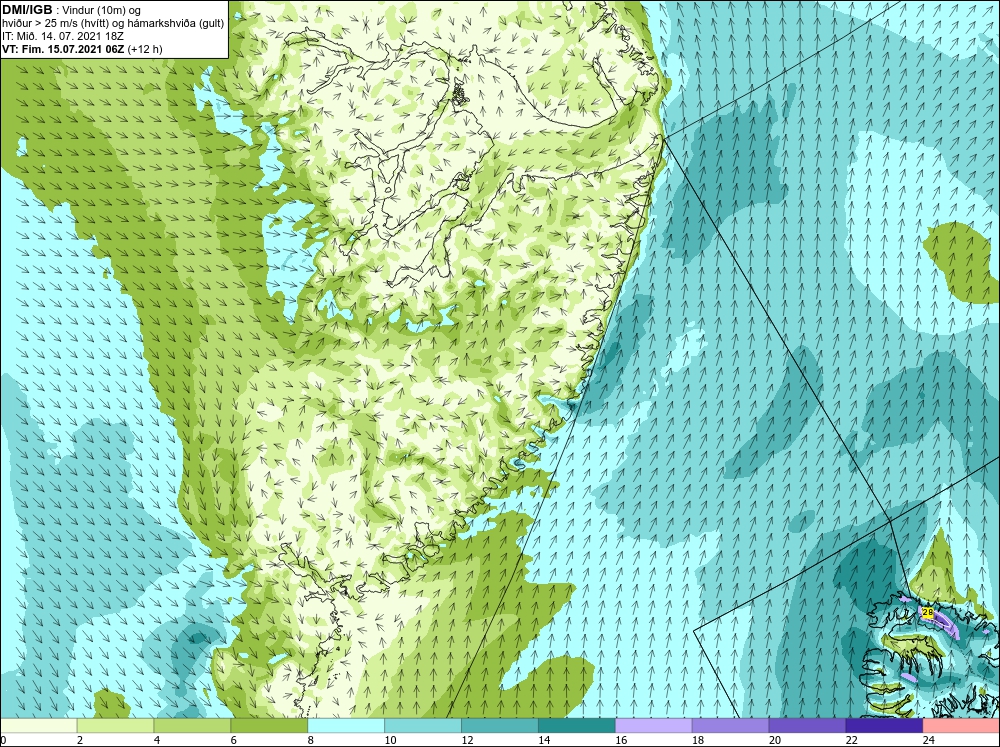
Task: Click the pale yellow 0–2 m/s legend swatch
Action: (38, 726)
